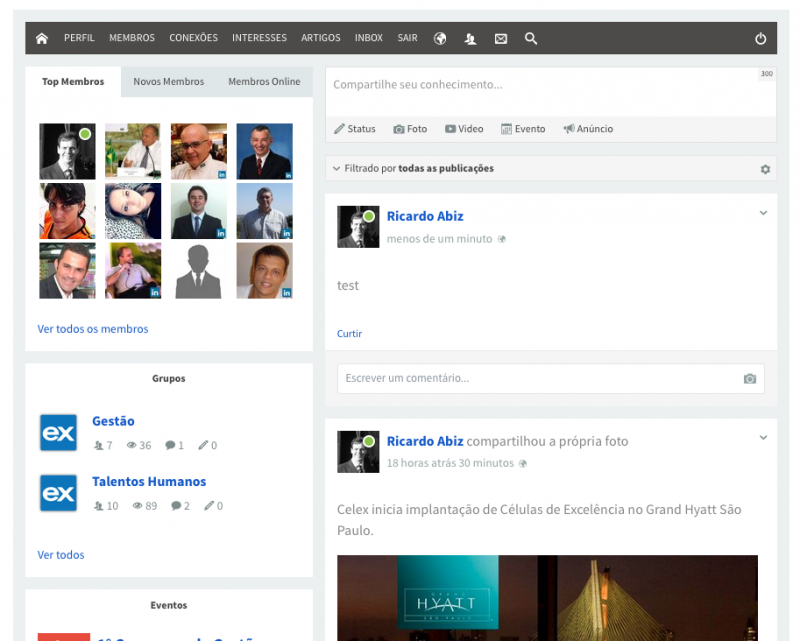Open the Gestão group logo
The width and height of the screenshot is (800, 641).
pos(59,433)
